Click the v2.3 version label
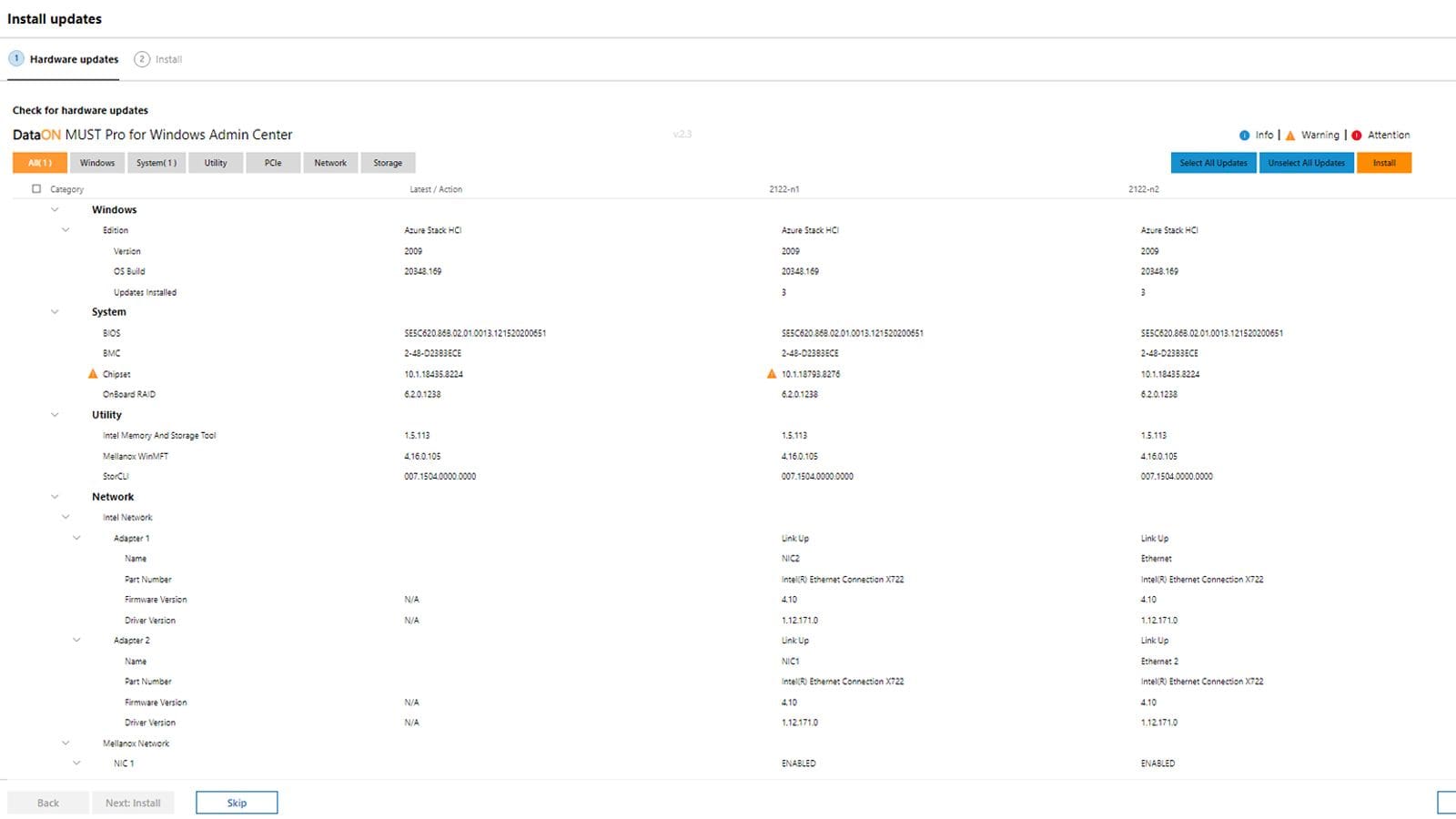This screenshot has height=819, width=1456. click(682, 134)
